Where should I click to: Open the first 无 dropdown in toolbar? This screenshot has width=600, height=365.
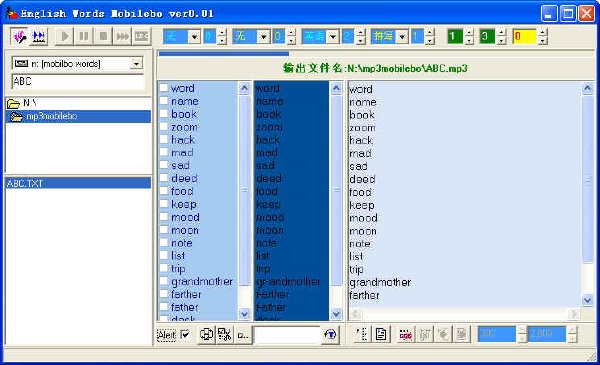coord(194,37)
